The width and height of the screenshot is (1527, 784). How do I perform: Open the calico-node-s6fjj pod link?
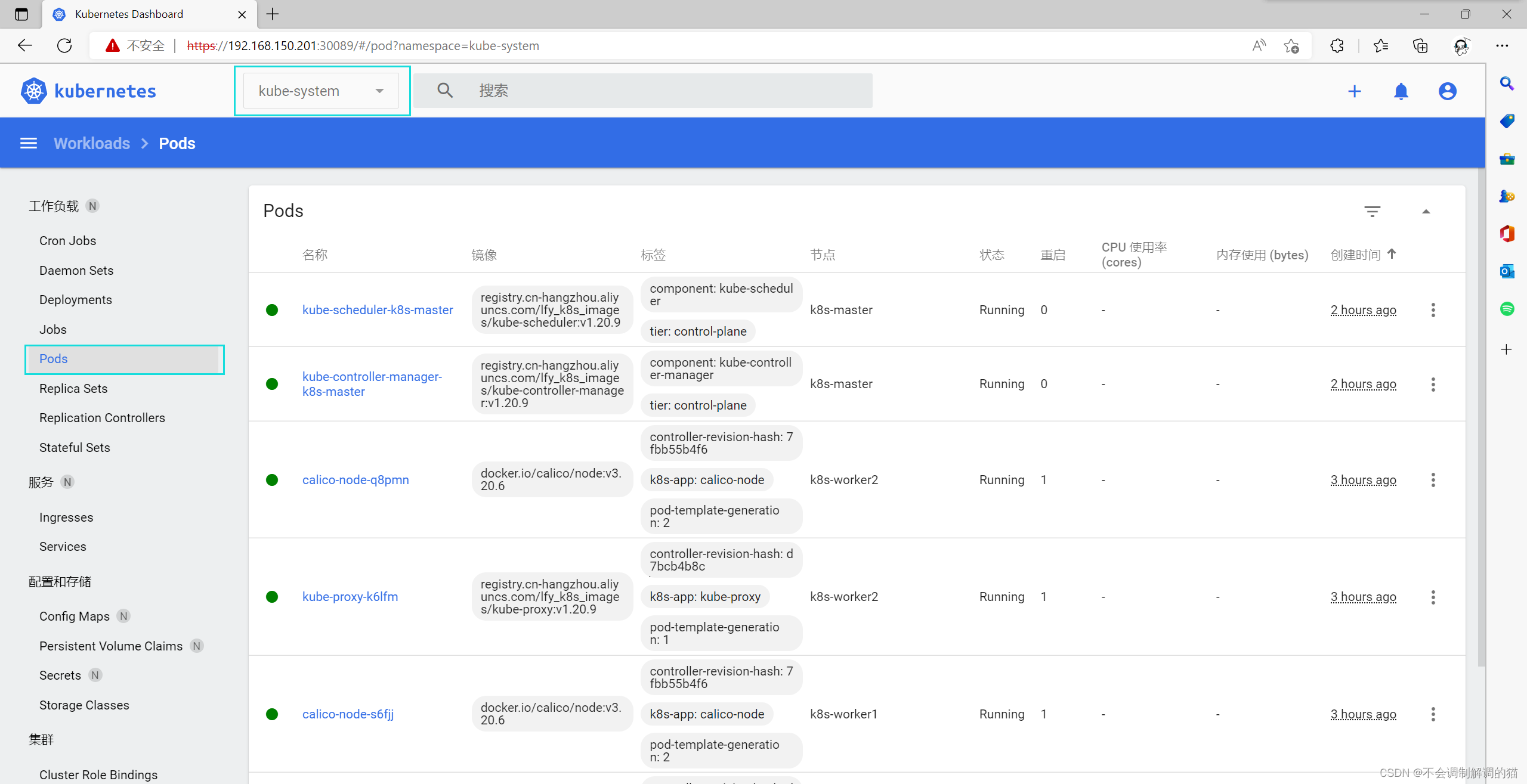tap(348, 714)
